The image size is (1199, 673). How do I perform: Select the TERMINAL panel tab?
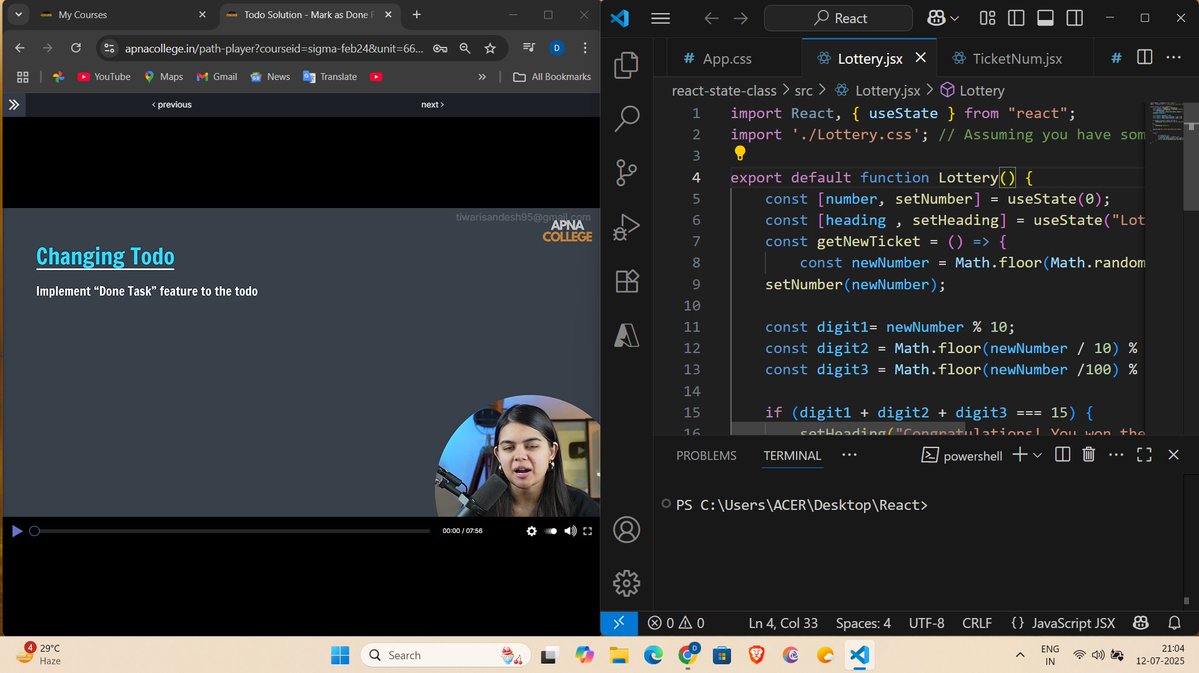click(x=792, y=455)
